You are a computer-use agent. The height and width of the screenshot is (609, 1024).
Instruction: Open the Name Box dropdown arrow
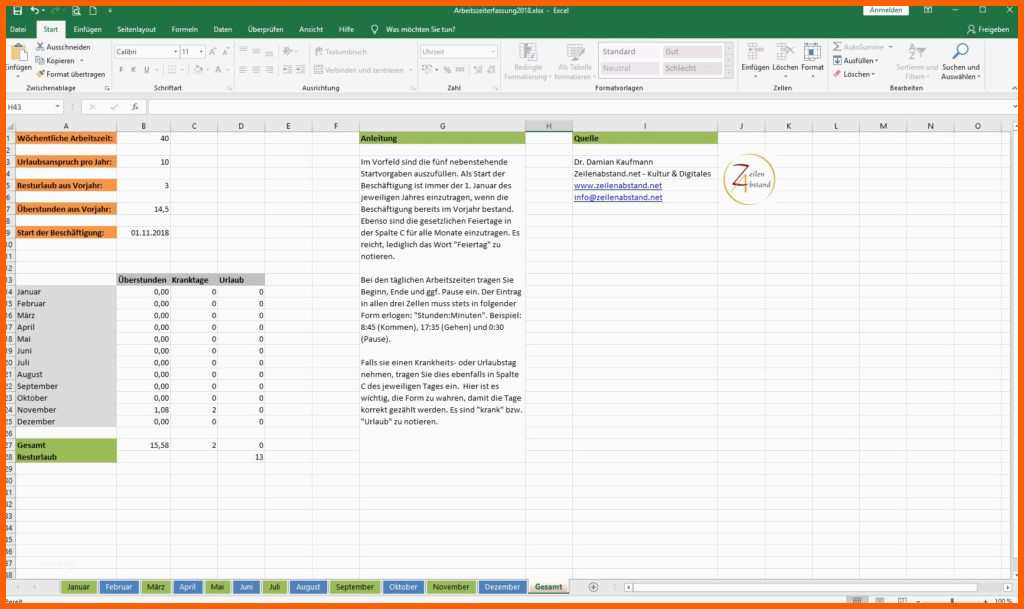(x=57, y=107)
